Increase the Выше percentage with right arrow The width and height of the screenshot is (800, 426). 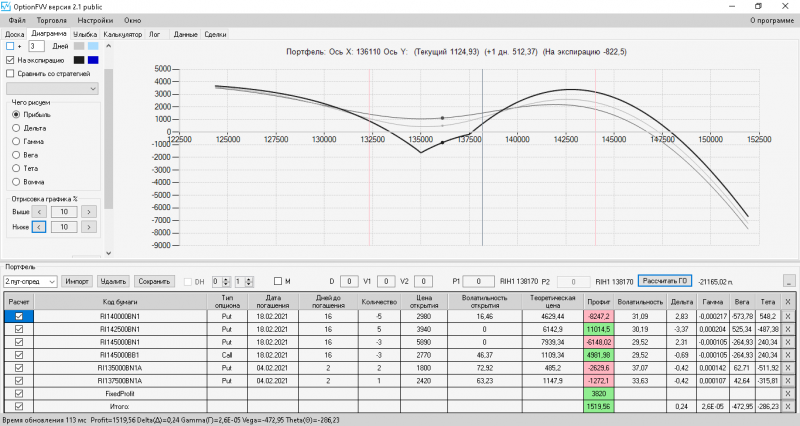click(89, 212)
